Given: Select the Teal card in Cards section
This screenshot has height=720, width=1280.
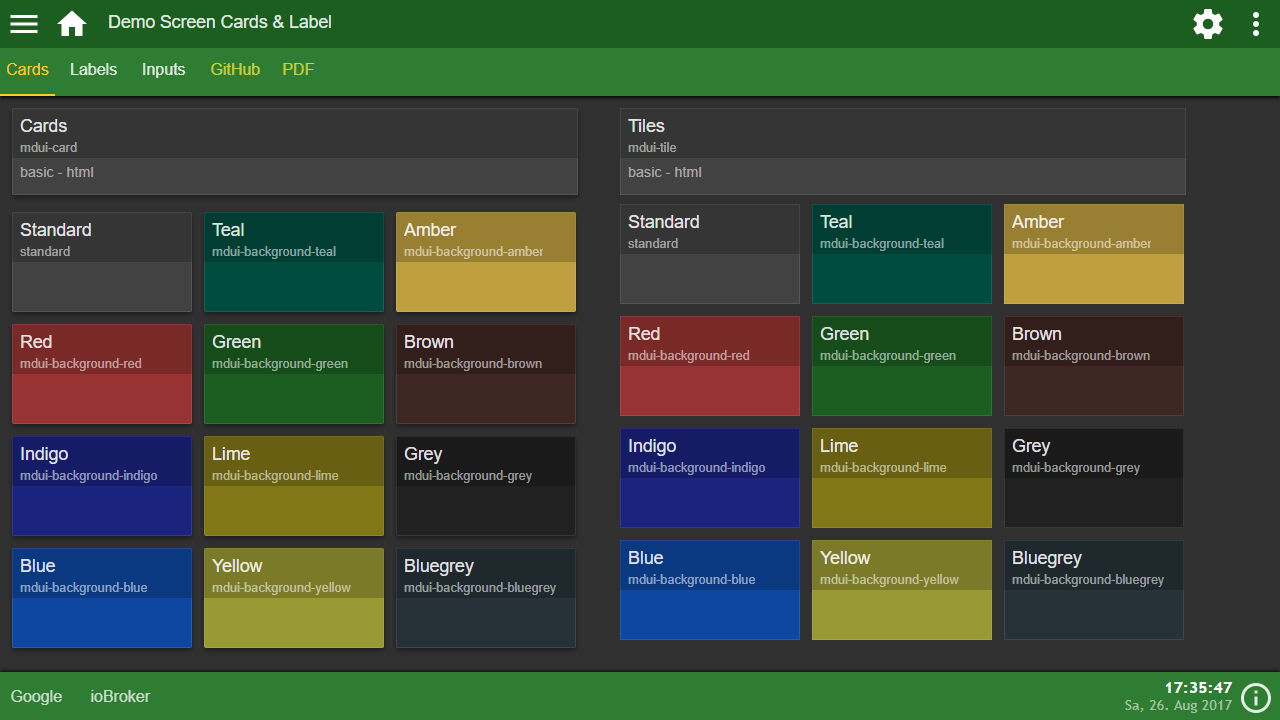Looking at the screenshot, I should [x=294, y=262].
